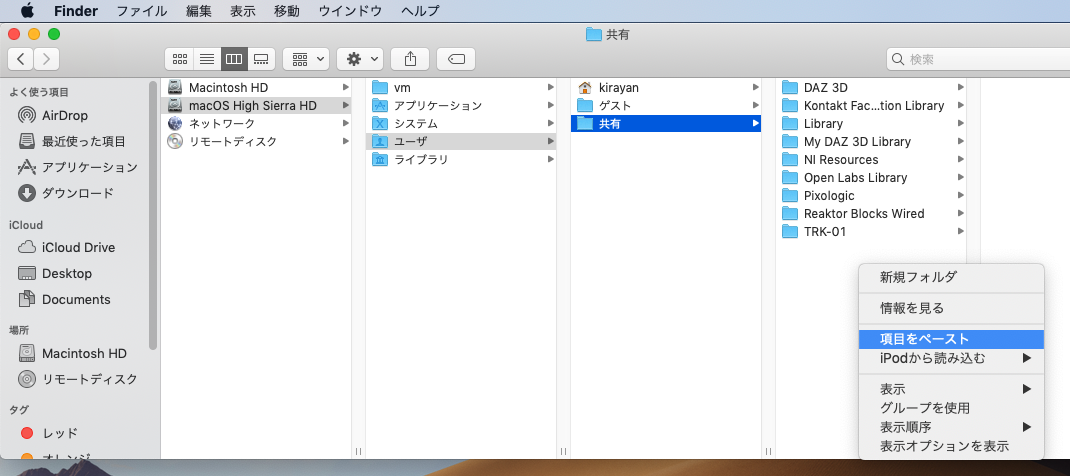
Task: Open the kirayan home folder
Action: [x=666, y=87]
